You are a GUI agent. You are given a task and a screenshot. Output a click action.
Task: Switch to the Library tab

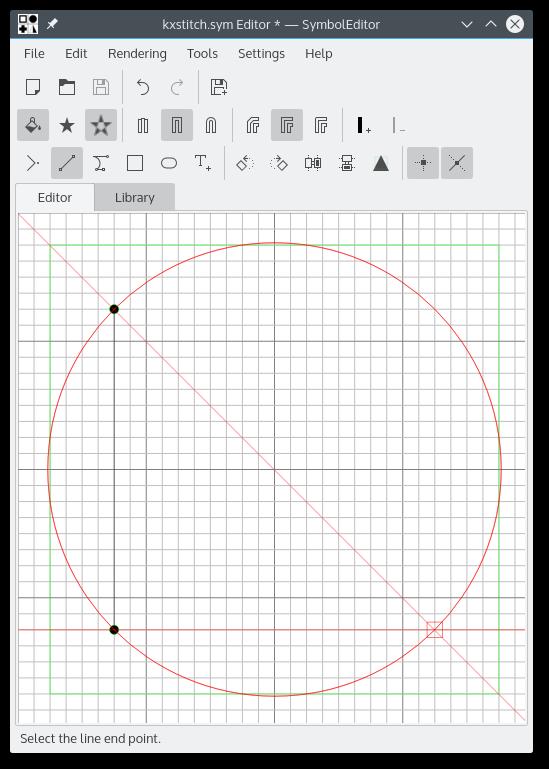click(x=135, y=198)
